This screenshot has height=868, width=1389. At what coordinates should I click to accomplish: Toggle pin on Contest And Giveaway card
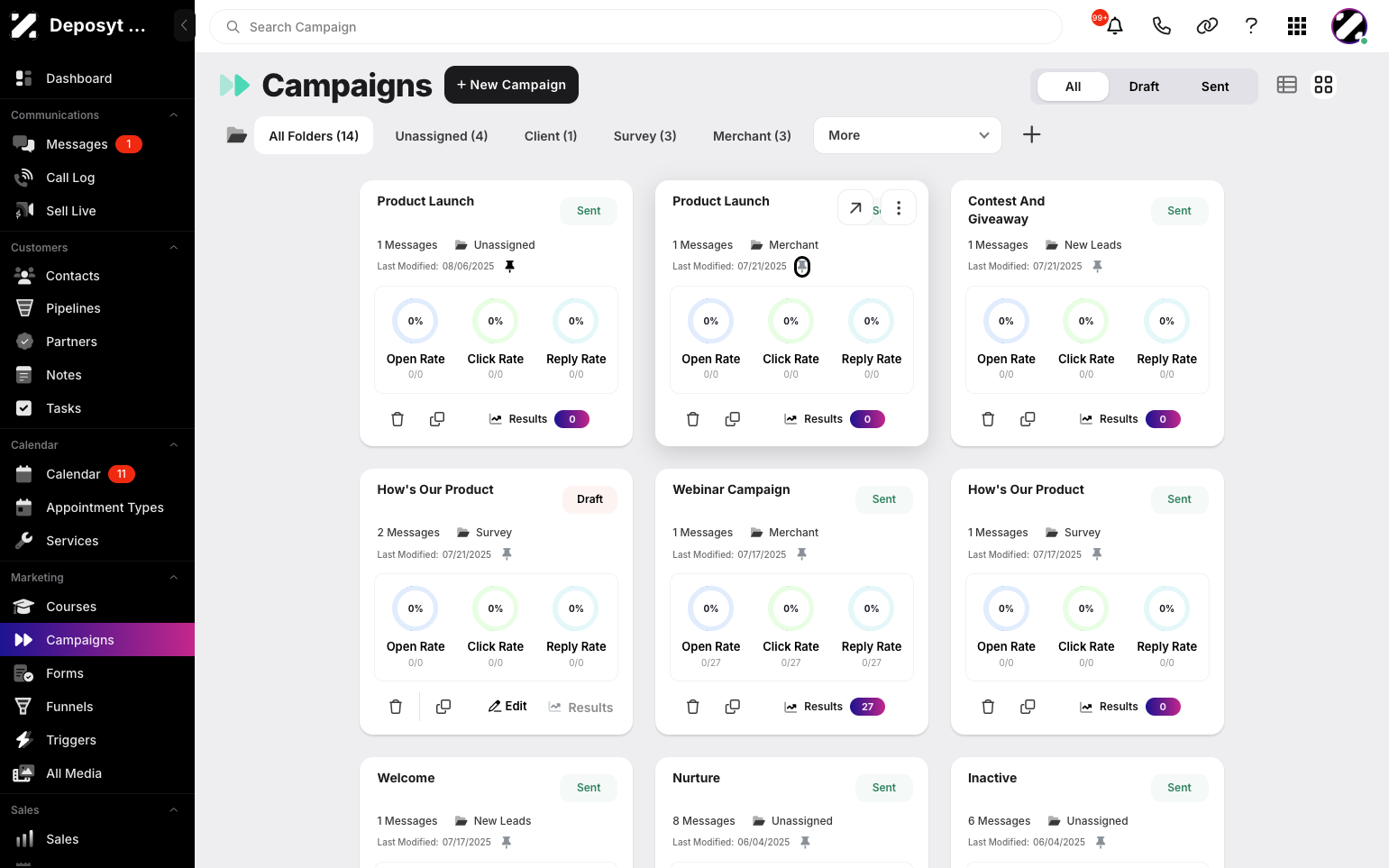tap(1098, 267)
